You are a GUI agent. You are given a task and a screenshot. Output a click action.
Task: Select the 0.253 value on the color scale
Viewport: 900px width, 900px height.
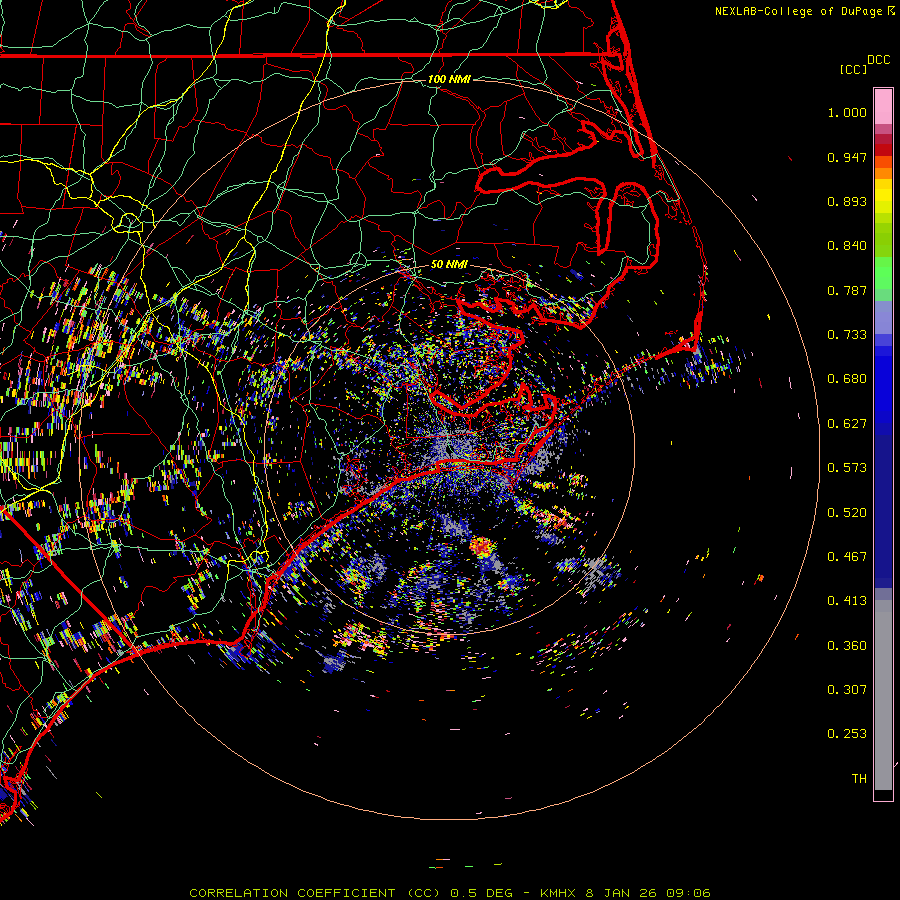[x=847, y=734]
